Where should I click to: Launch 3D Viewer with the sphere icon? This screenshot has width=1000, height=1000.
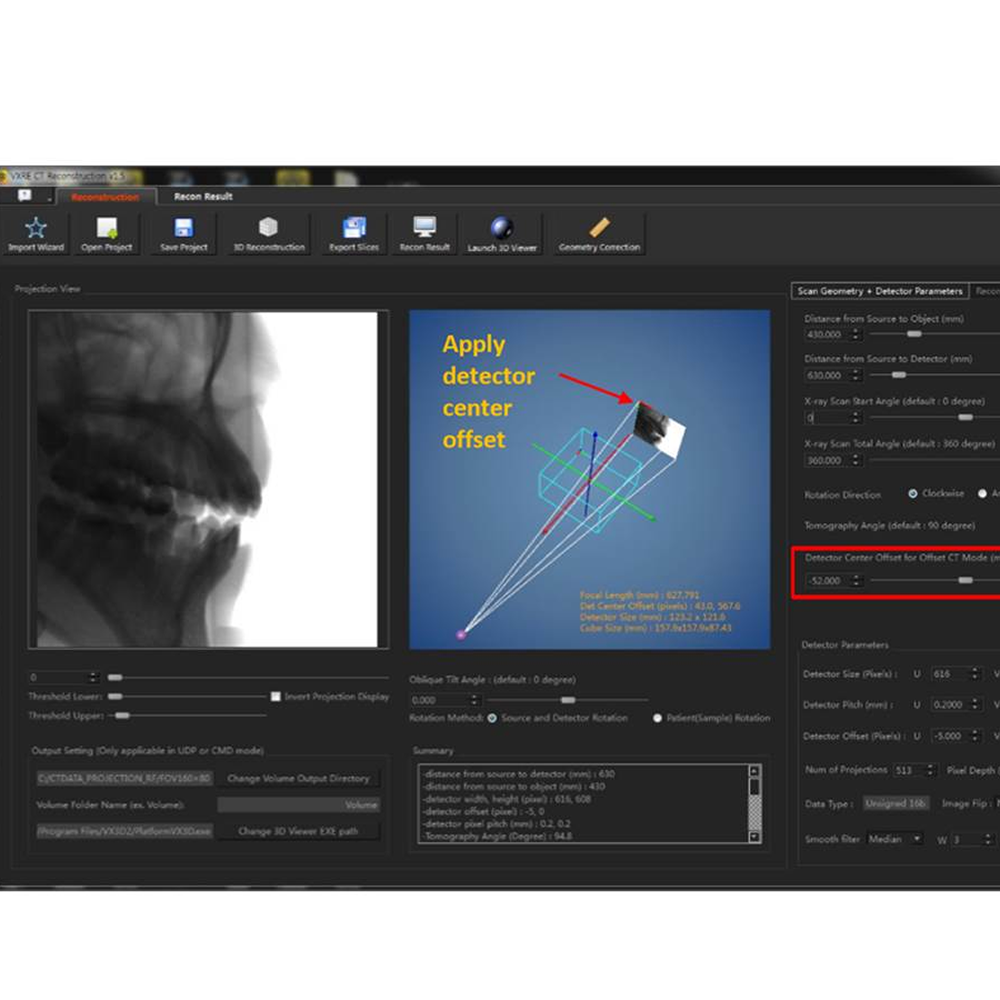point(502,228)
